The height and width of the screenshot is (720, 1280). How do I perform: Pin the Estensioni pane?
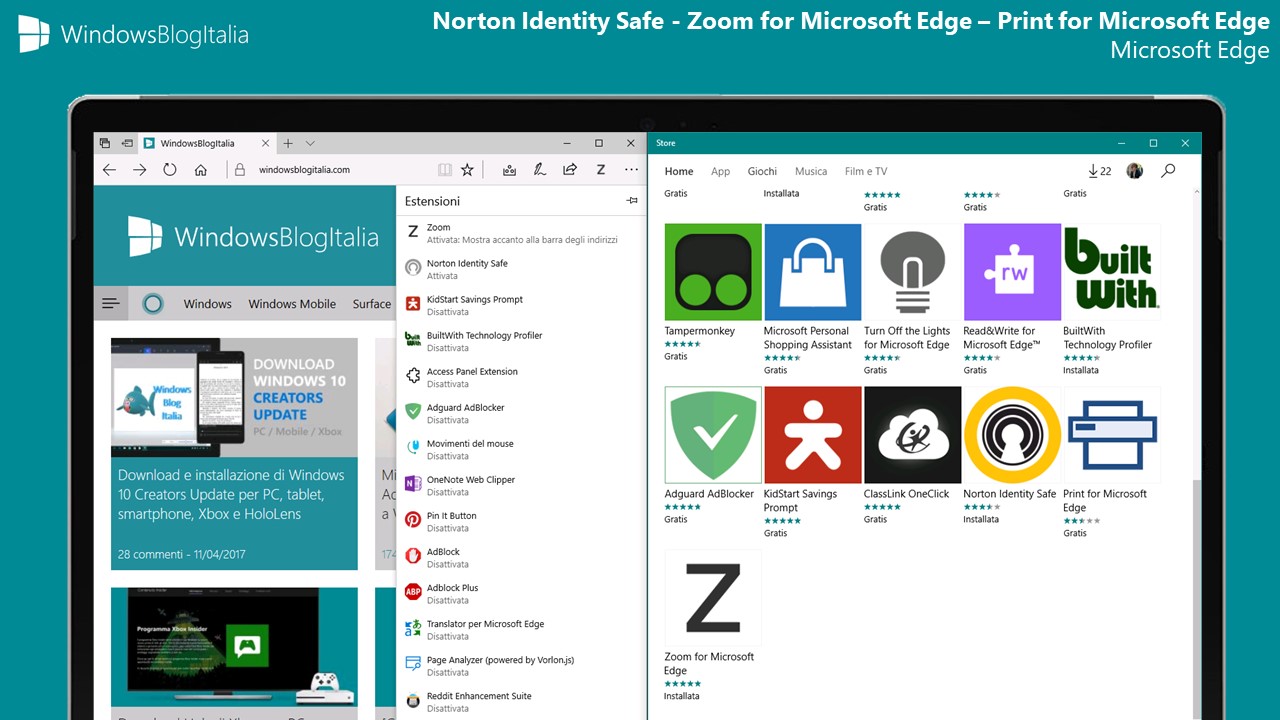click(632, 201)
